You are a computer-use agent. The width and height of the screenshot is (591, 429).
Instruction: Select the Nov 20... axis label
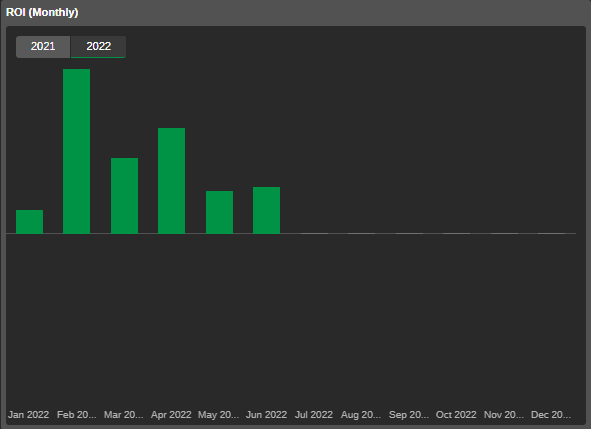504,415
